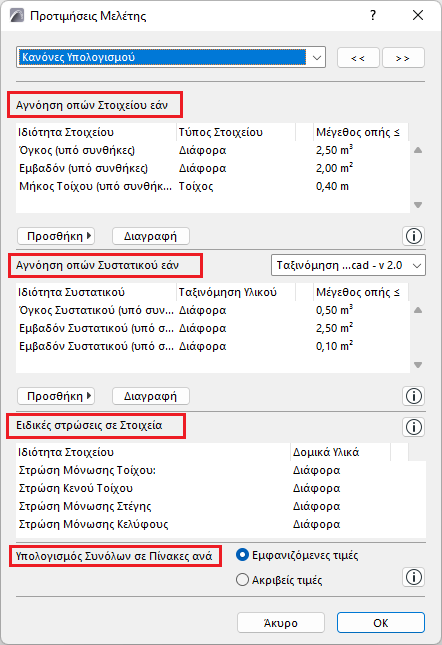This screenshot has width=442, height=645.
Task: Open Ταξινόμηση ...cad - v 2.0 dropdown
Action: click(348, 265)
